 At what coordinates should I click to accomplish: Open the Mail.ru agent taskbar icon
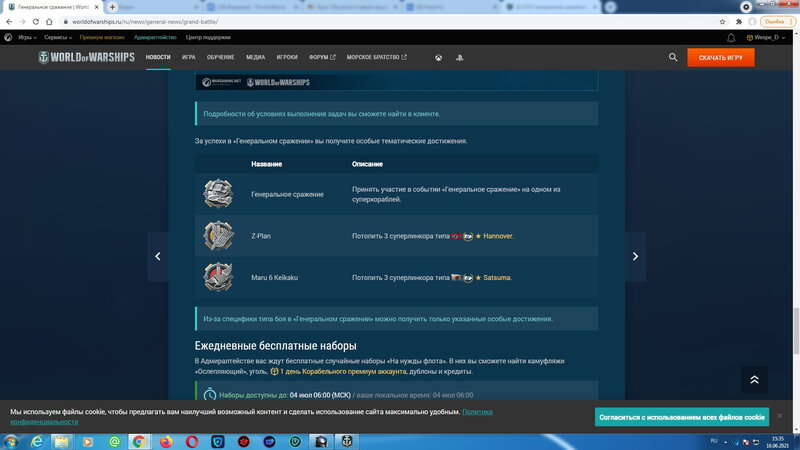[114, 442]
